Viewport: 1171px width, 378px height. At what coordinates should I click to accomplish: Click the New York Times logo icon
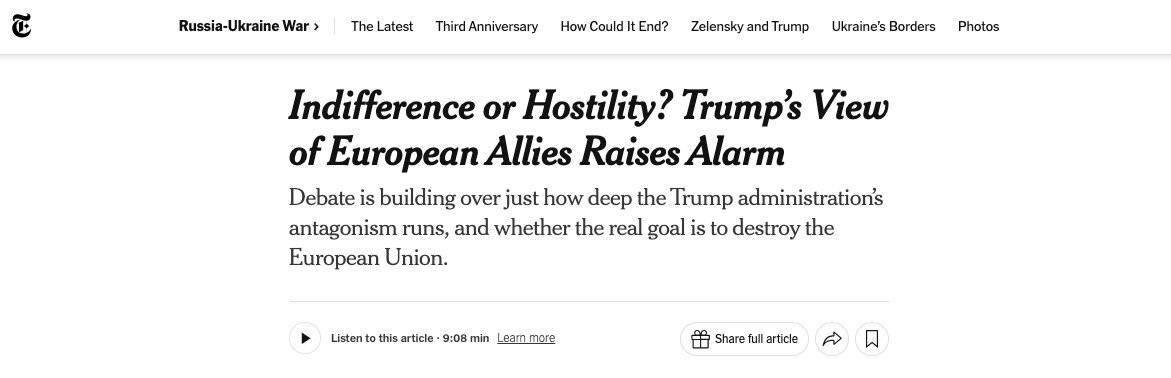point(22,26)
